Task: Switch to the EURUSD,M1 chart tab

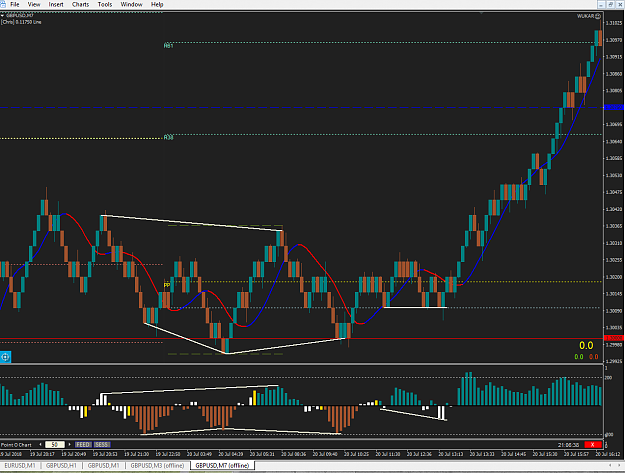Action: 20,465
